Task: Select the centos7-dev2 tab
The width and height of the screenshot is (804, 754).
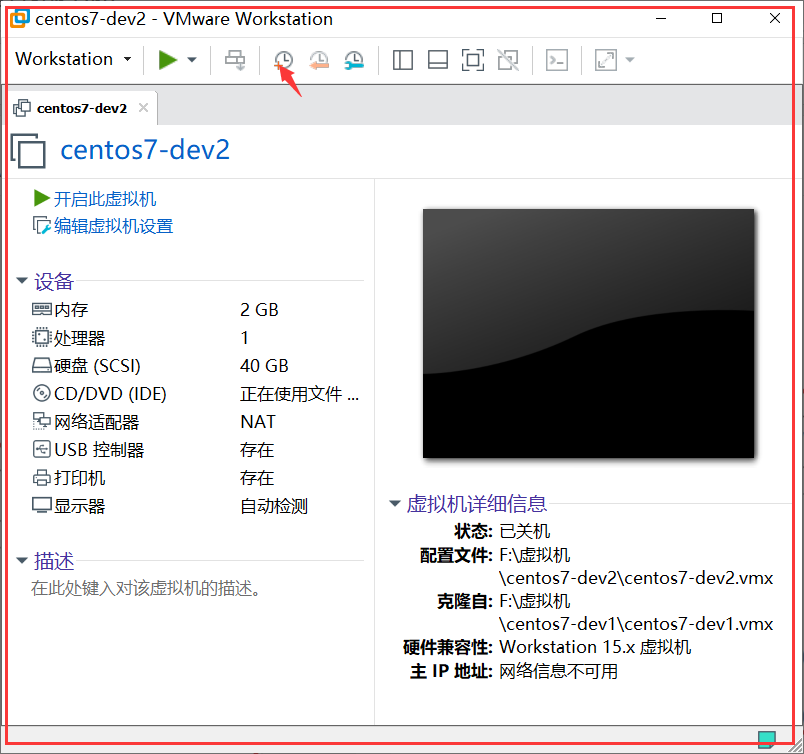Action: pyautogui.click(x=82, y=108)
